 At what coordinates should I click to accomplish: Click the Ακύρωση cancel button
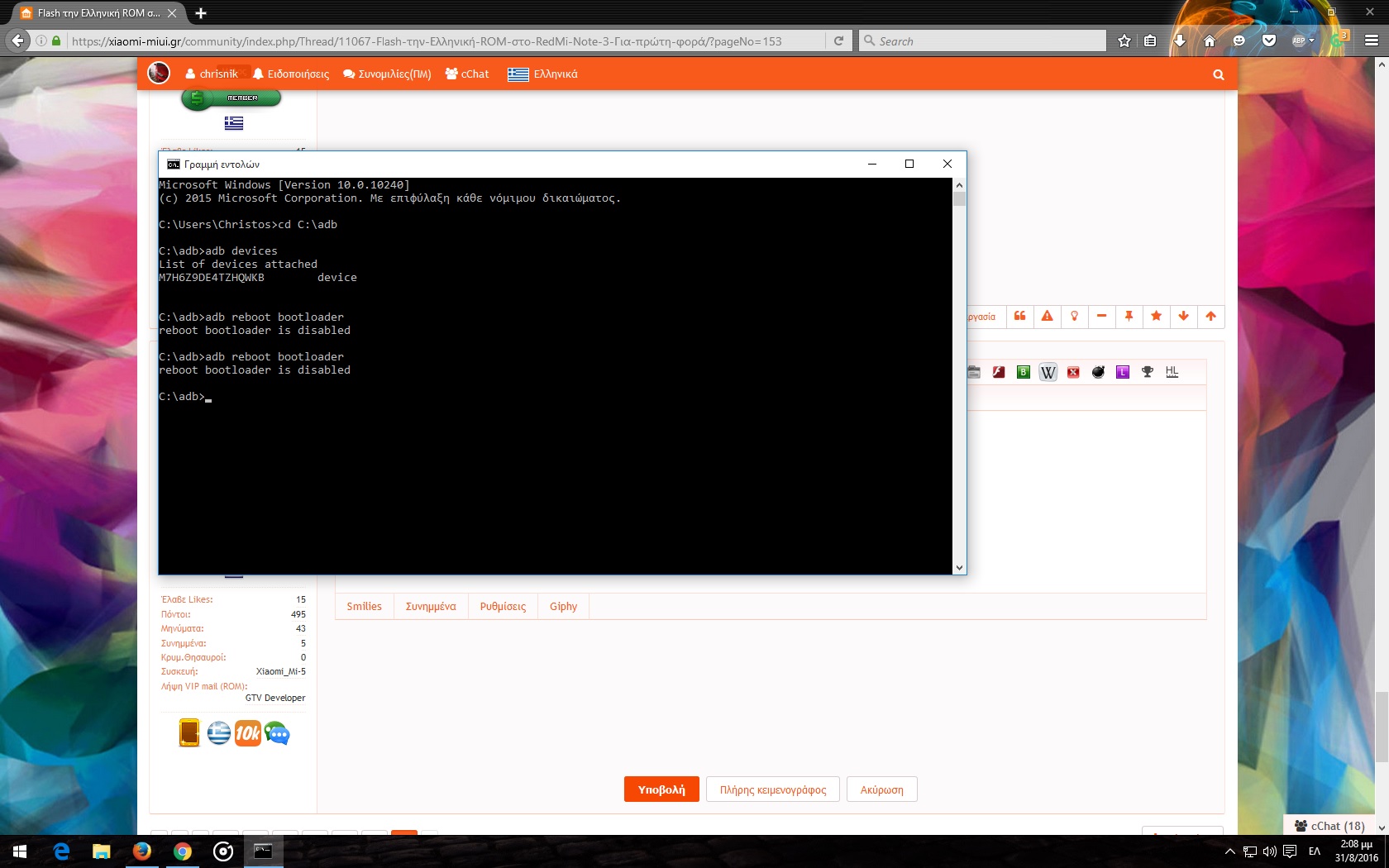(x=881, y=789)
